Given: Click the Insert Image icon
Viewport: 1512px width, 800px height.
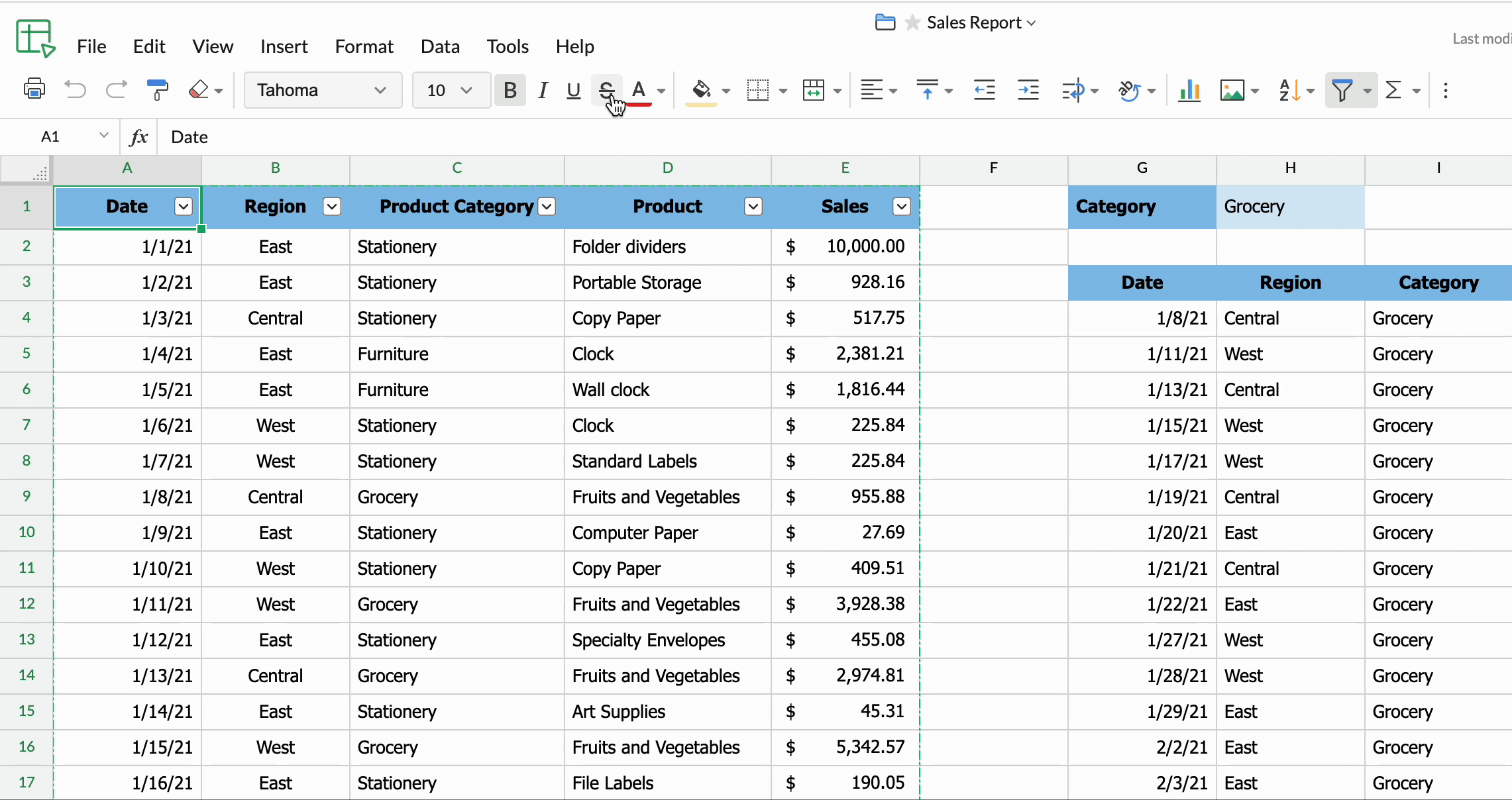Looking at the screenshot, I should (x=1232, y=89).
